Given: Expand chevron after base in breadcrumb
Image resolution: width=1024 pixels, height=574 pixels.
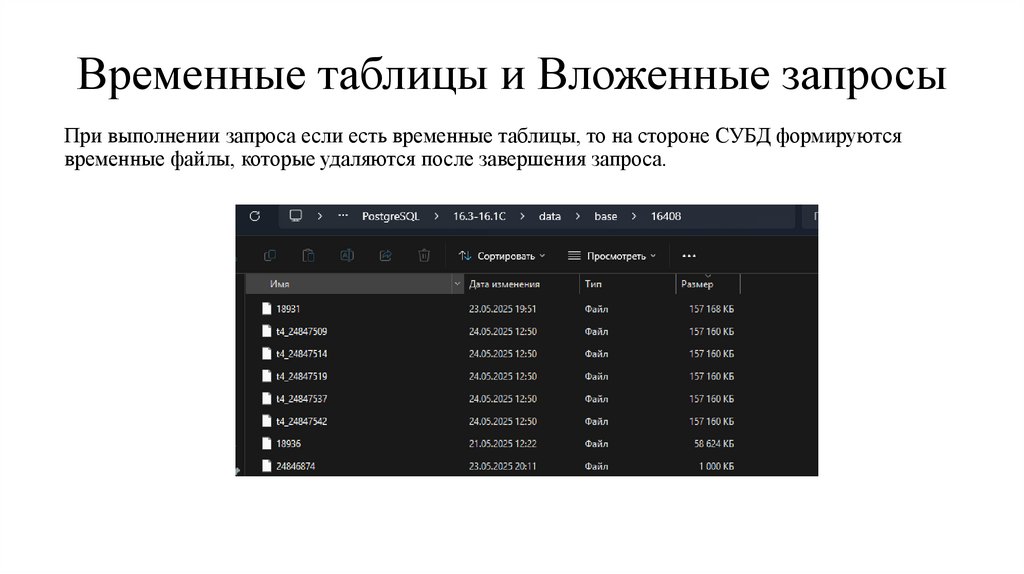Looking at the screenshot, I should pyautogui.click(x=633, y=216).
